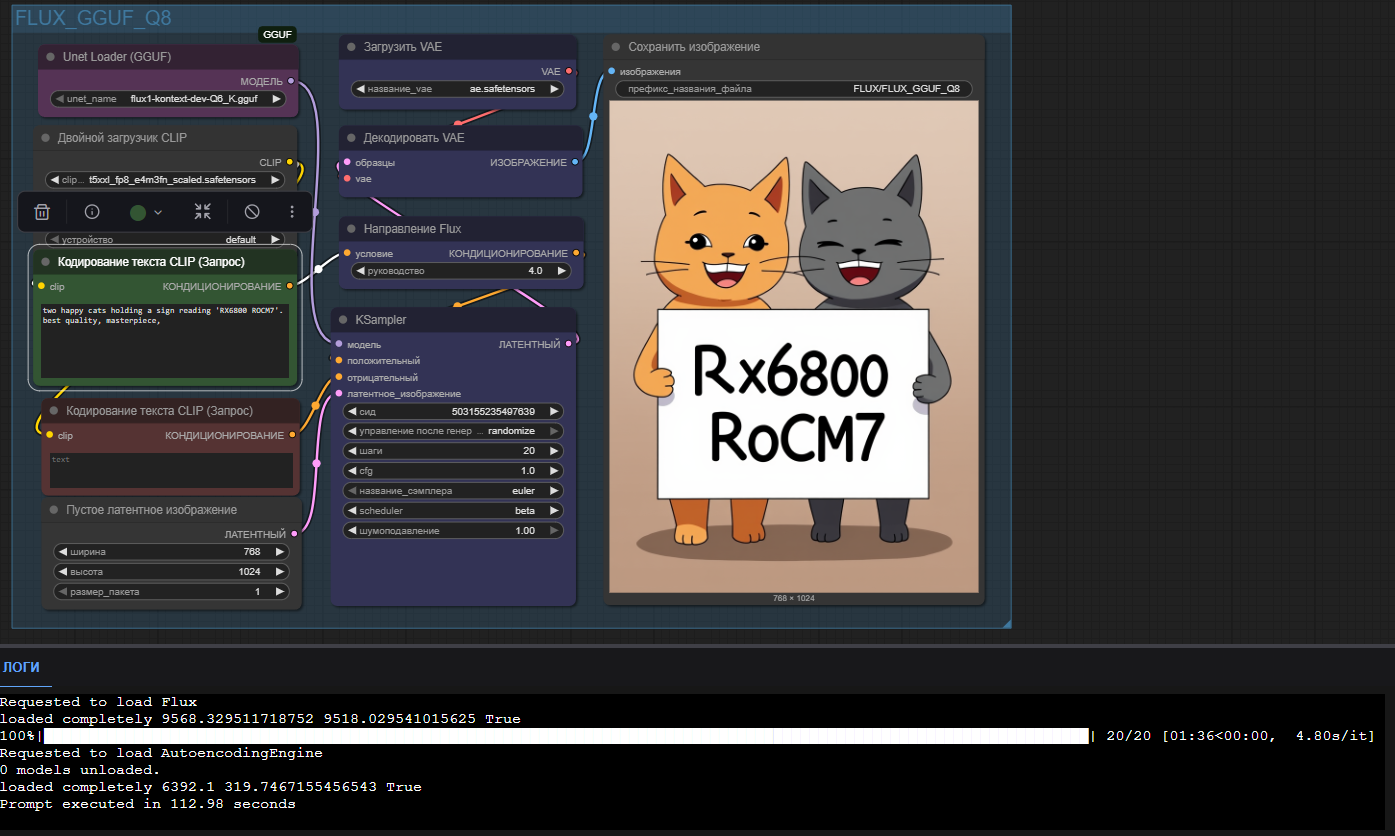Collapse the selected node with the minimize-arrows icon
1395x836 pixels.
tap(202, 211)
